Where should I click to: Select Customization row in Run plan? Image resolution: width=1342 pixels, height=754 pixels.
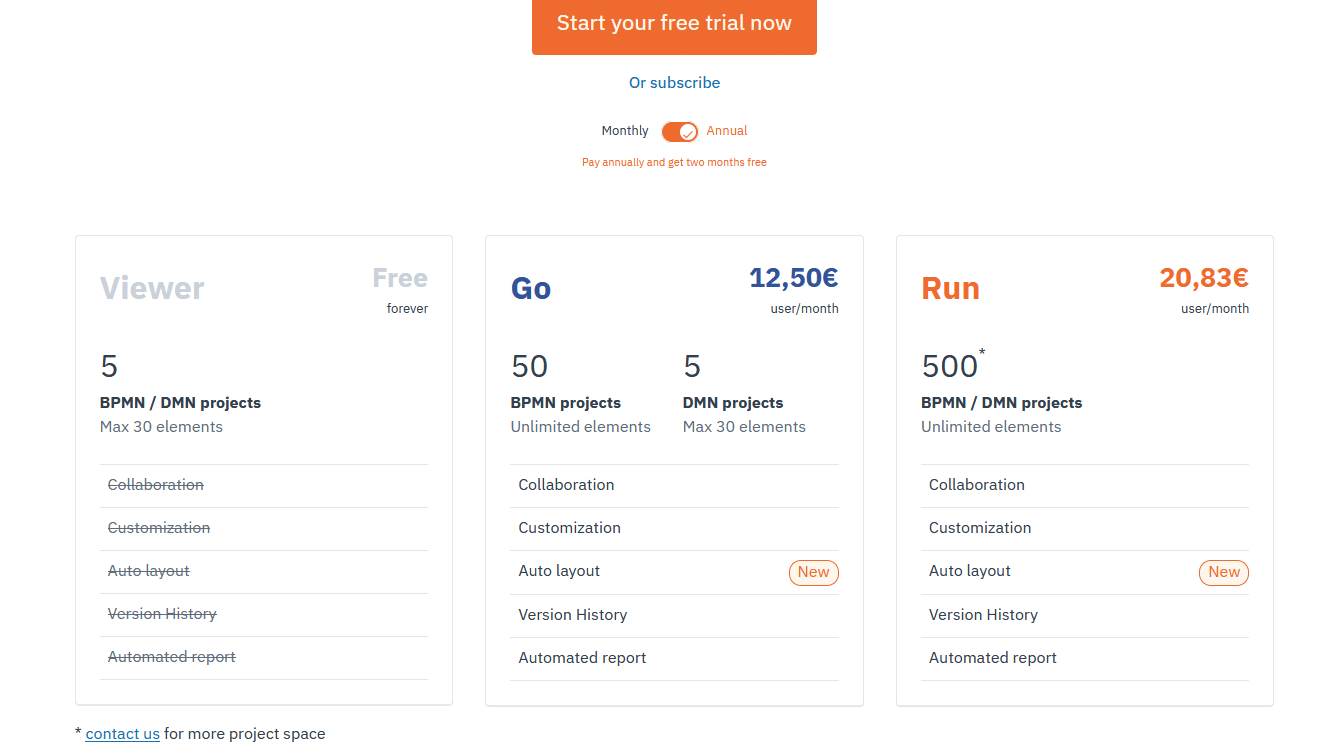coord(1085,528)
